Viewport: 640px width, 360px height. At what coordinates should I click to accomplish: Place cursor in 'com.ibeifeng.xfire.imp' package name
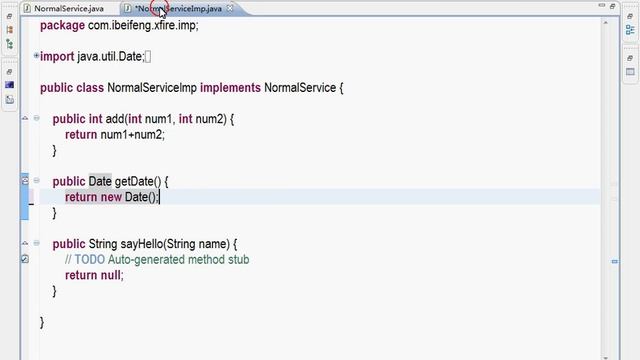click(x=141, y=26)
